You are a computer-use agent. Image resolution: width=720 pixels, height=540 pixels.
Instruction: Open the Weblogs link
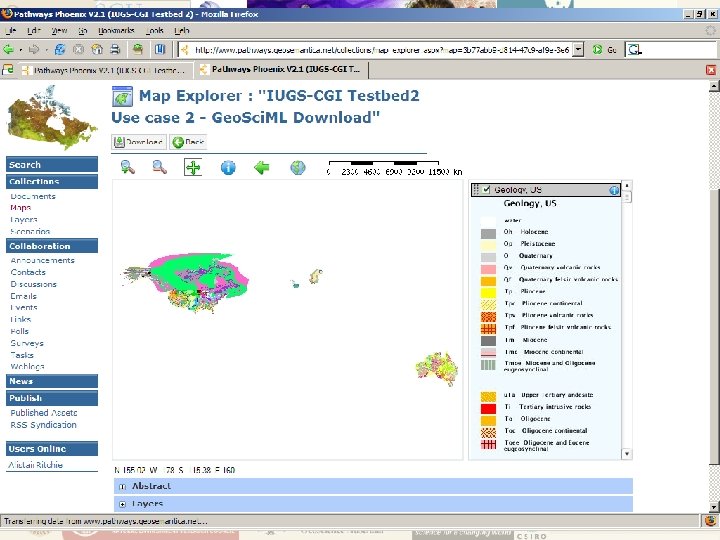point(28,366)
